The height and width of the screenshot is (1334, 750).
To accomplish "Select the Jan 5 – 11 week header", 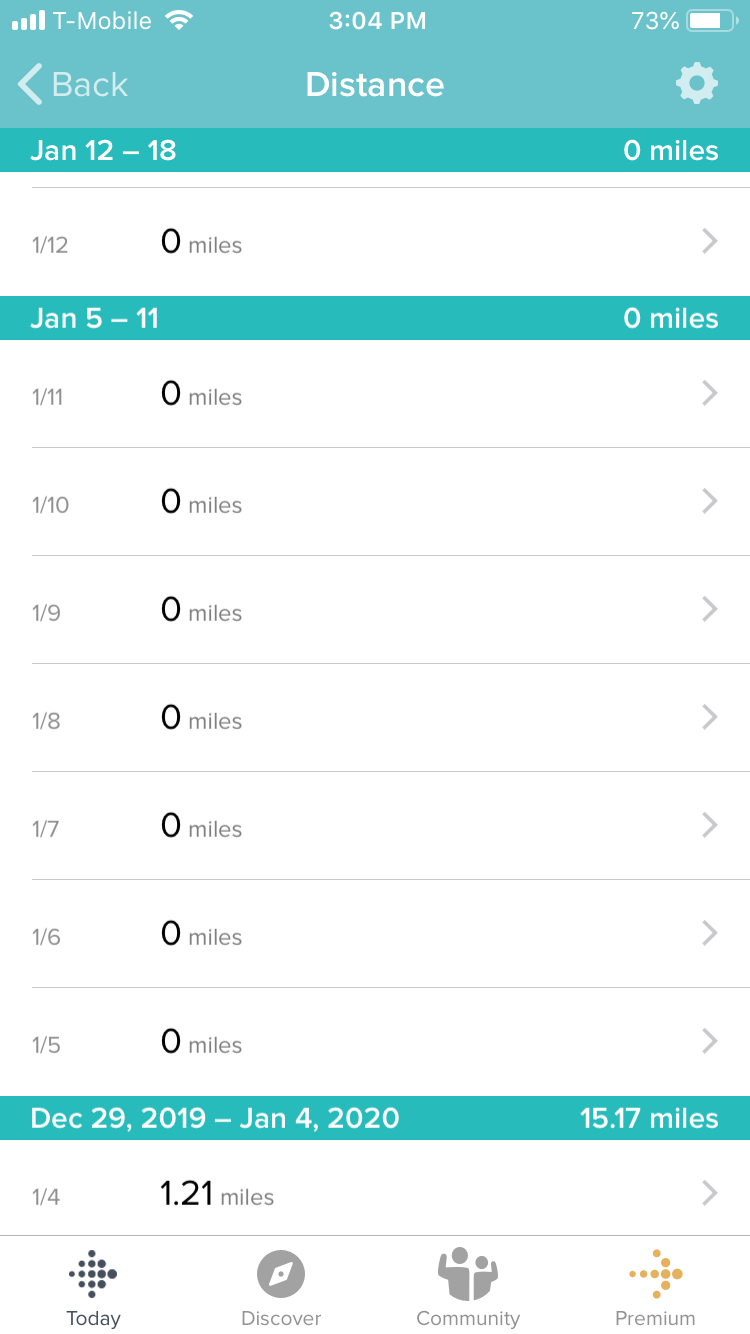I will click(x=95, y=318).
